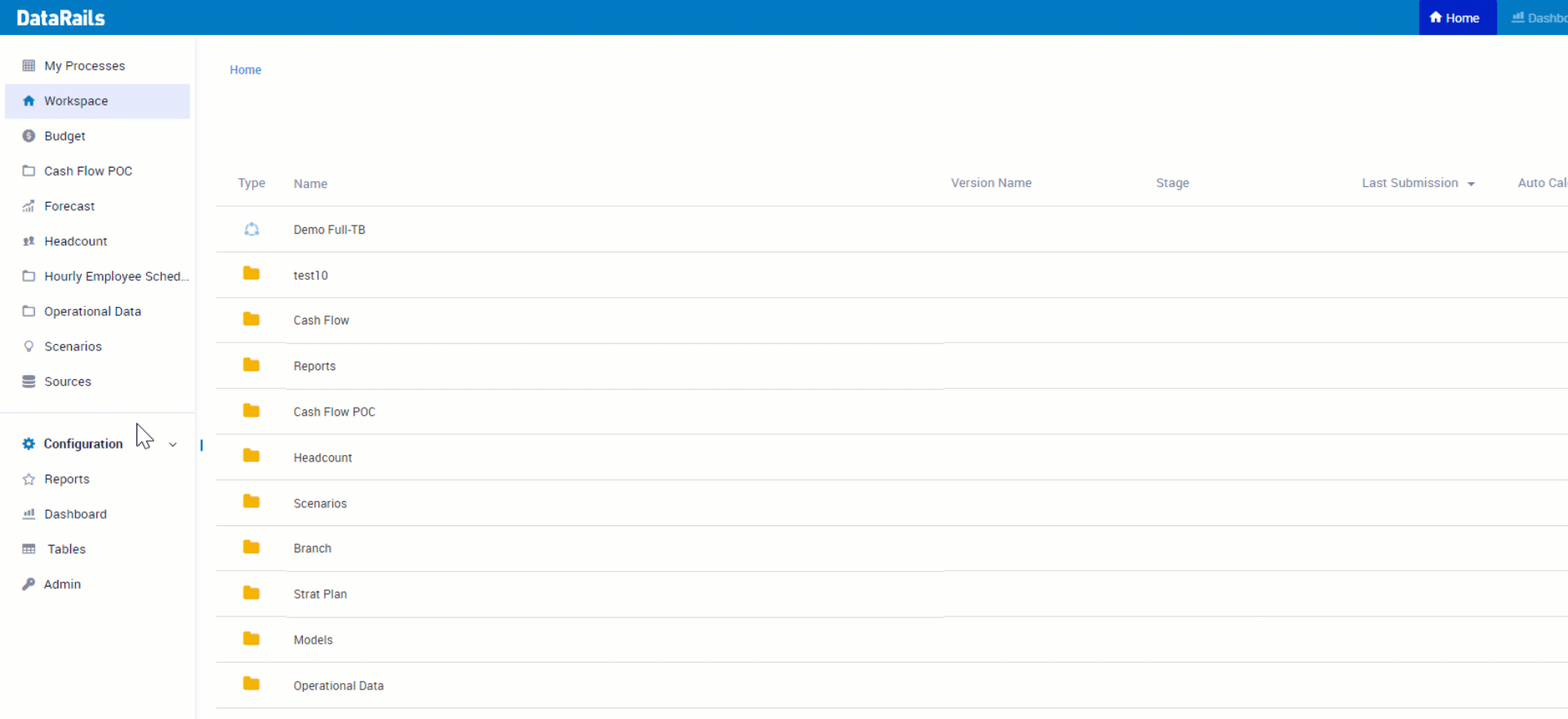Click the Auto Calc column header
Image resolution: width=1568 pixels, height=719 pixels.
[x=1542, y=183]
